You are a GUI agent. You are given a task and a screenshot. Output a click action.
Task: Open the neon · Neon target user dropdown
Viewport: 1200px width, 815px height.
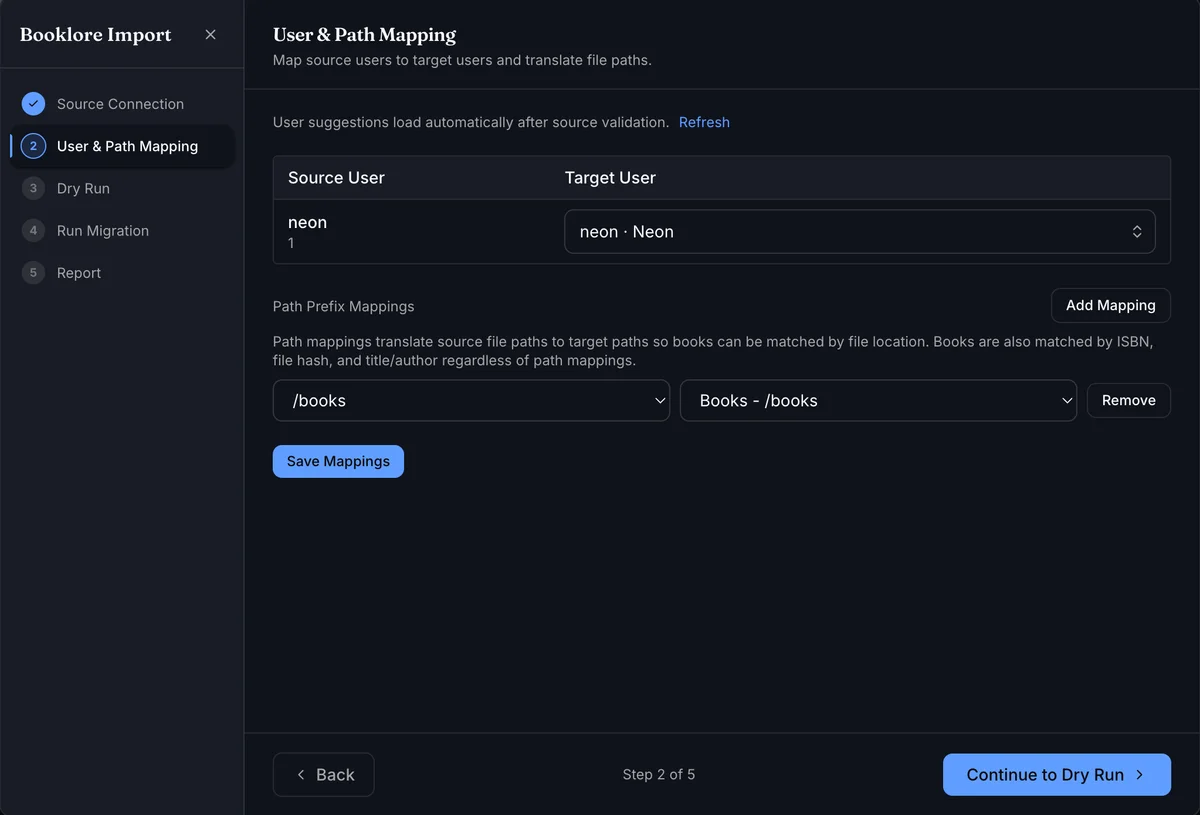[x=860, y=231]
